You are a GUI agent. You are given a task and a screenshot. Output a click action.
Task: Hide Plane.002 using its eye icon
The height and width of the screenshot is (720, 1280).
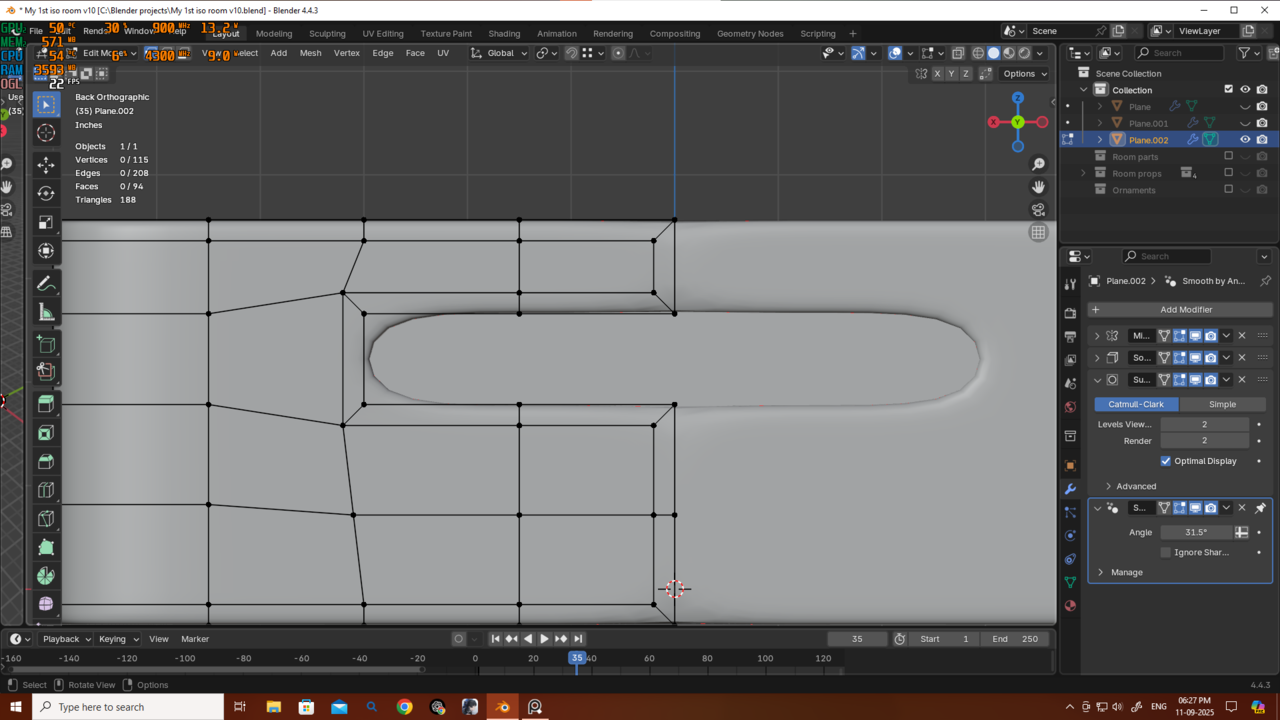click(1245, 140)
